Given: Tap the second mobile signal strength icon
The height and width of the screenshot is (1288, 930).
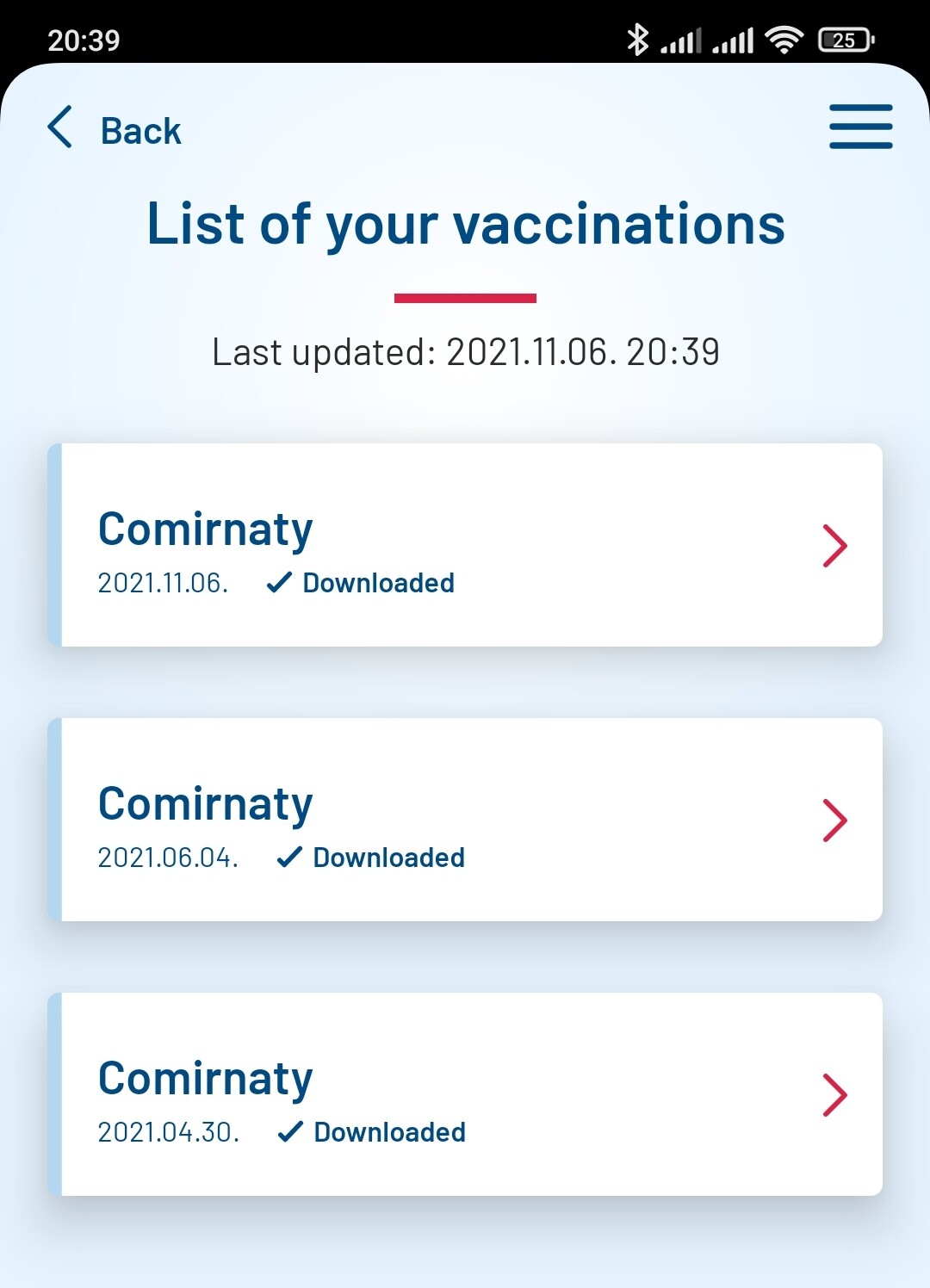Looking at the screenshot, I should pyautogui.click(x=733, y=40).
